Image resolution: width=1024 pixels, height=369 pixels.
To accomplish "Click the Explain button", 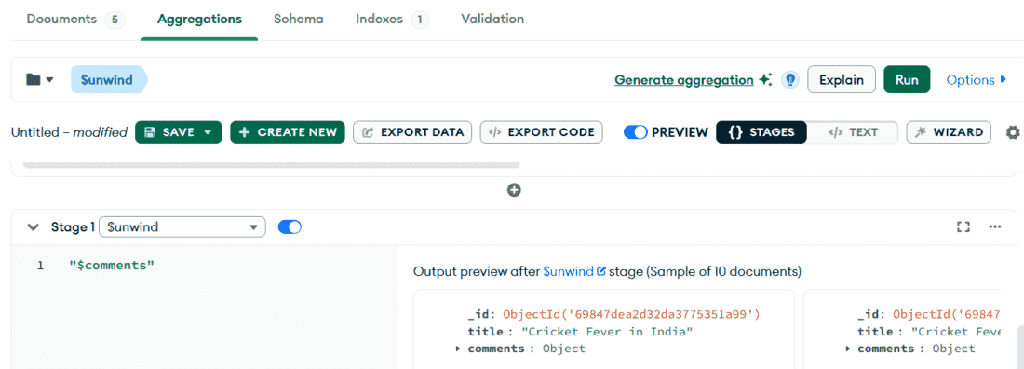I will point(842,80).
